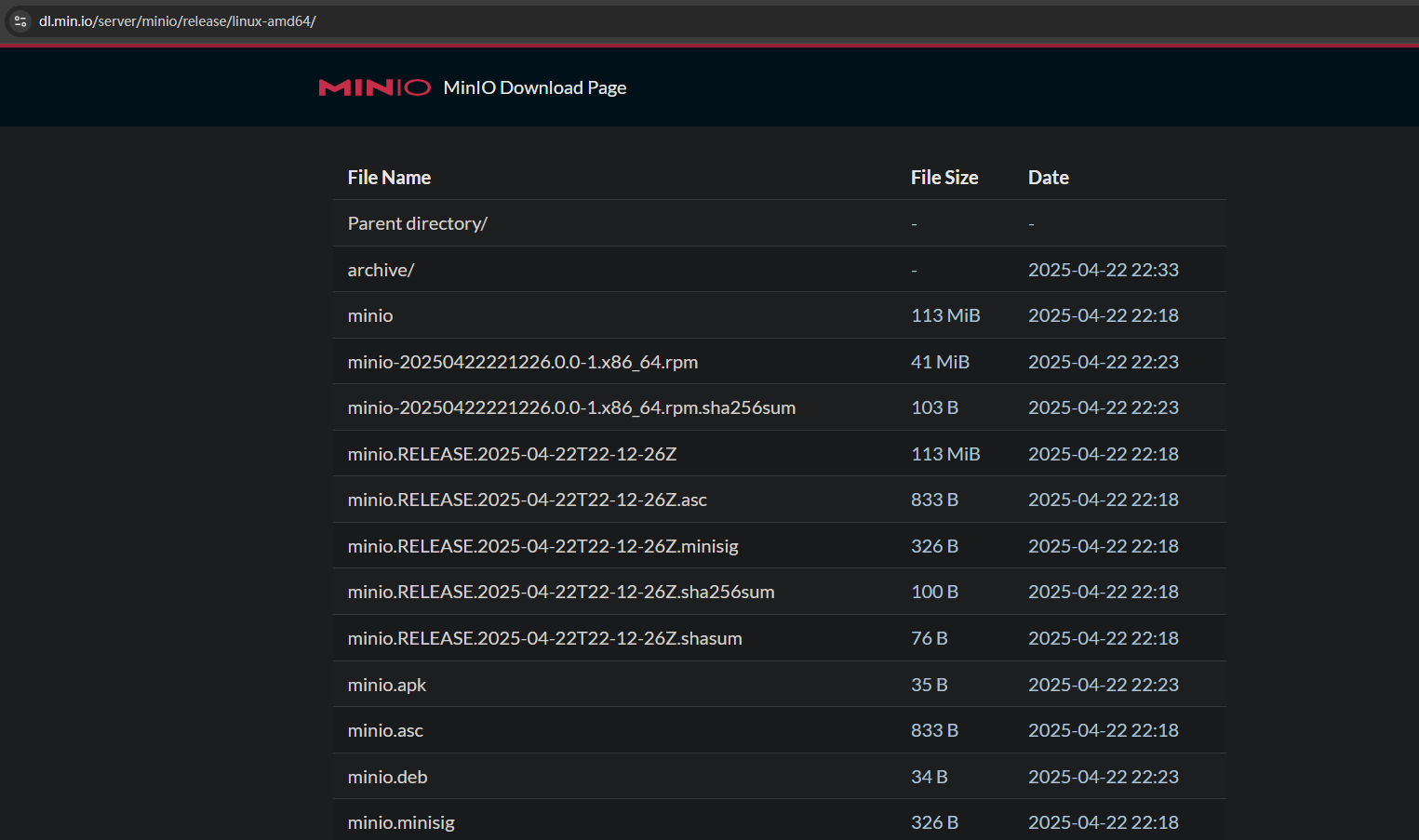Open minio.RELEASE.2025-04-22T22-12-26Z.minisig file
This screenshot has width=1419, height=840.
tap(542, 546)
